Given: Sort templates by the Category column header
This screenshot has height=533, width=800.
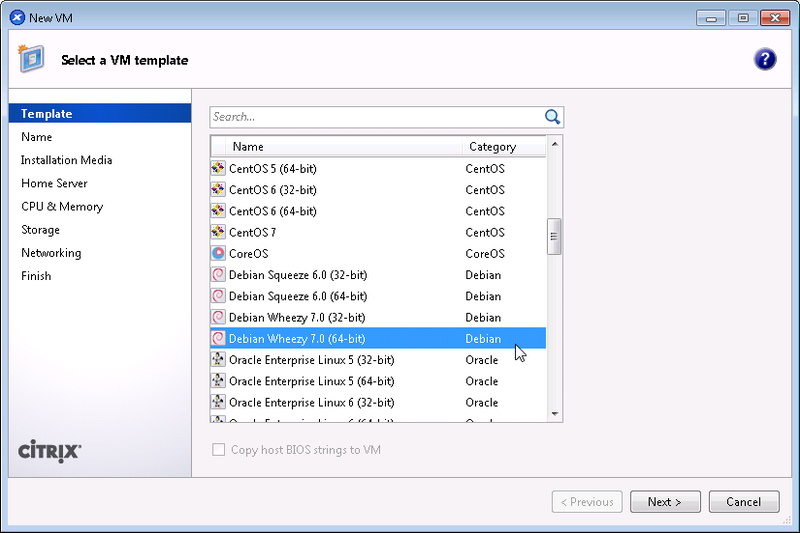Looking at the screenshot, I should click(504, 147).
